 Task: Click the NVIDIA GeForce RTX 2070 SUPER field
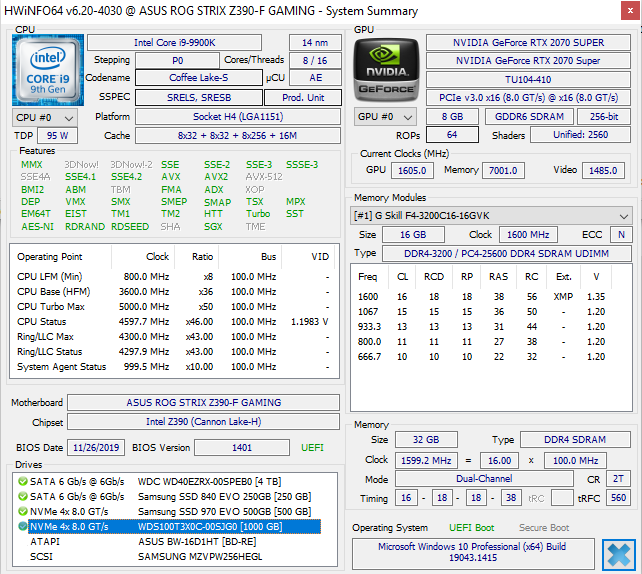[528, 43]
